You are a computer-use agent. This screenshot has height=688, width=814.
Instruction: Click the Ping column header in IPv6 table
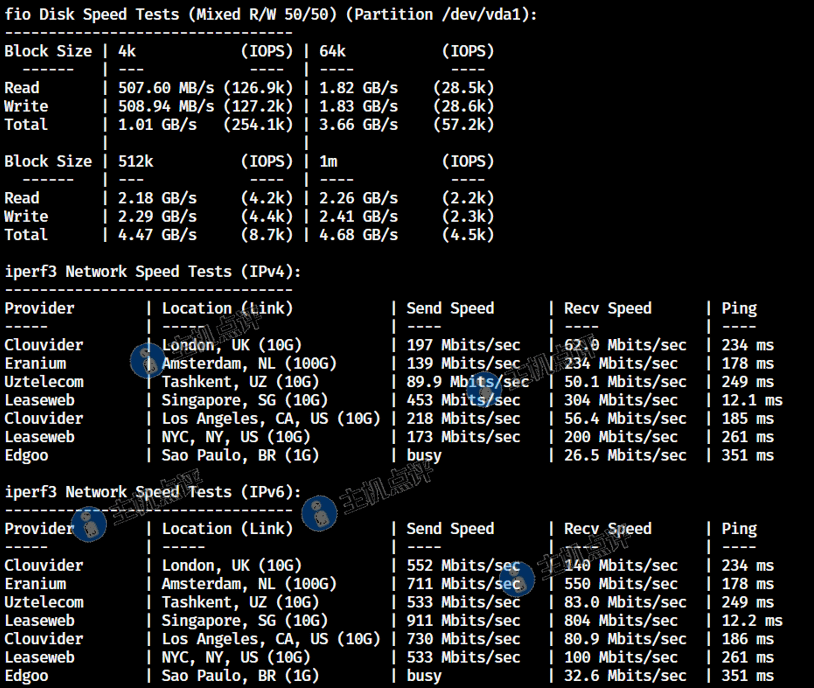739,529
